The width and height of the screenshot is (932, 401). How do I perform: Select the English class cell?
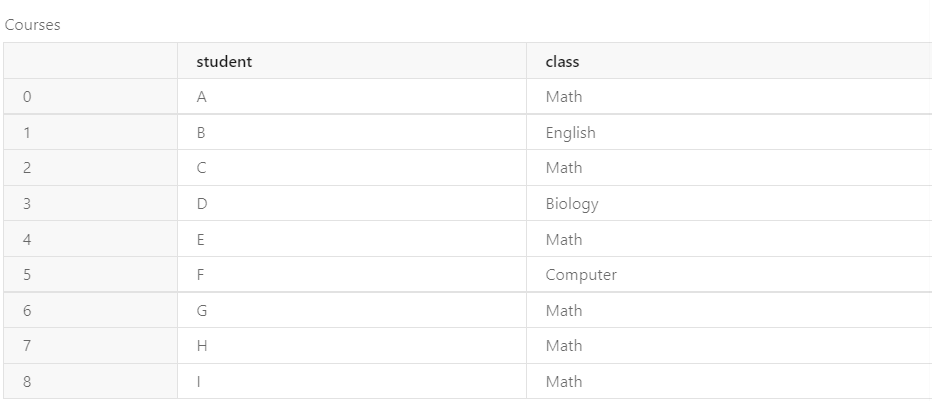point(570,133)
